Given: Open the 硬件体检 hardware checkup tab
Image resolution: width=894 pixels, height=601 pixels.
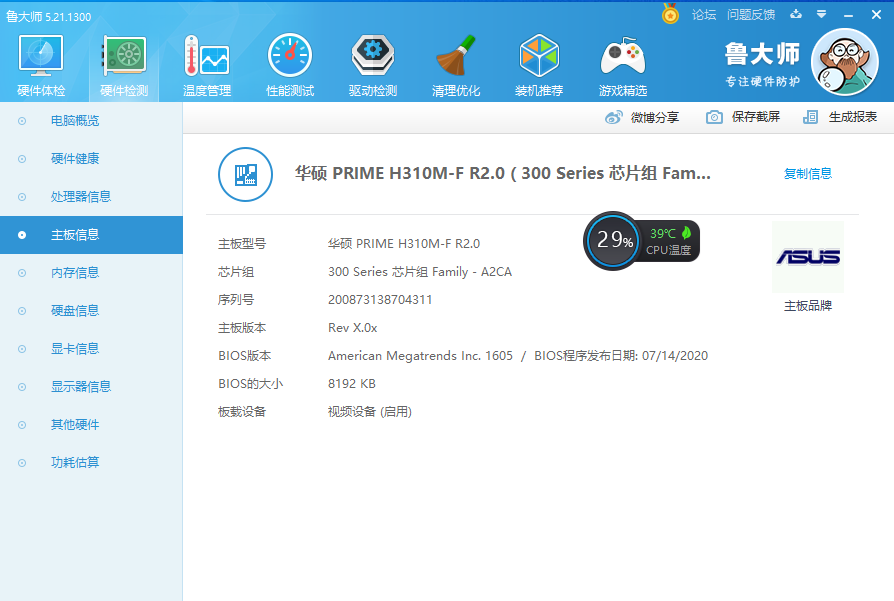Looking at the screenshot, I should click(41, 66).
